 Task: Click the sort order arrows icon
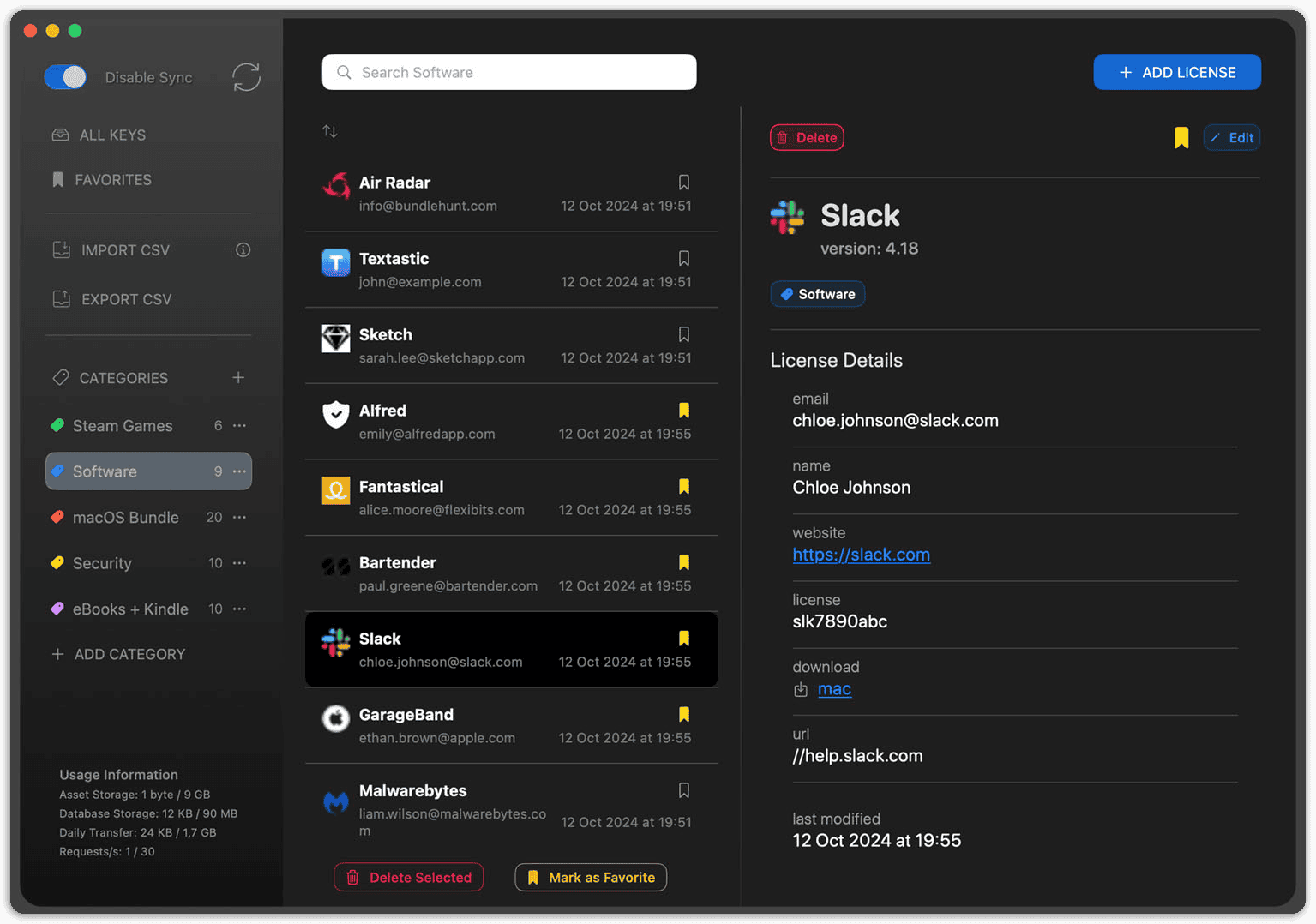click(330, 131)
